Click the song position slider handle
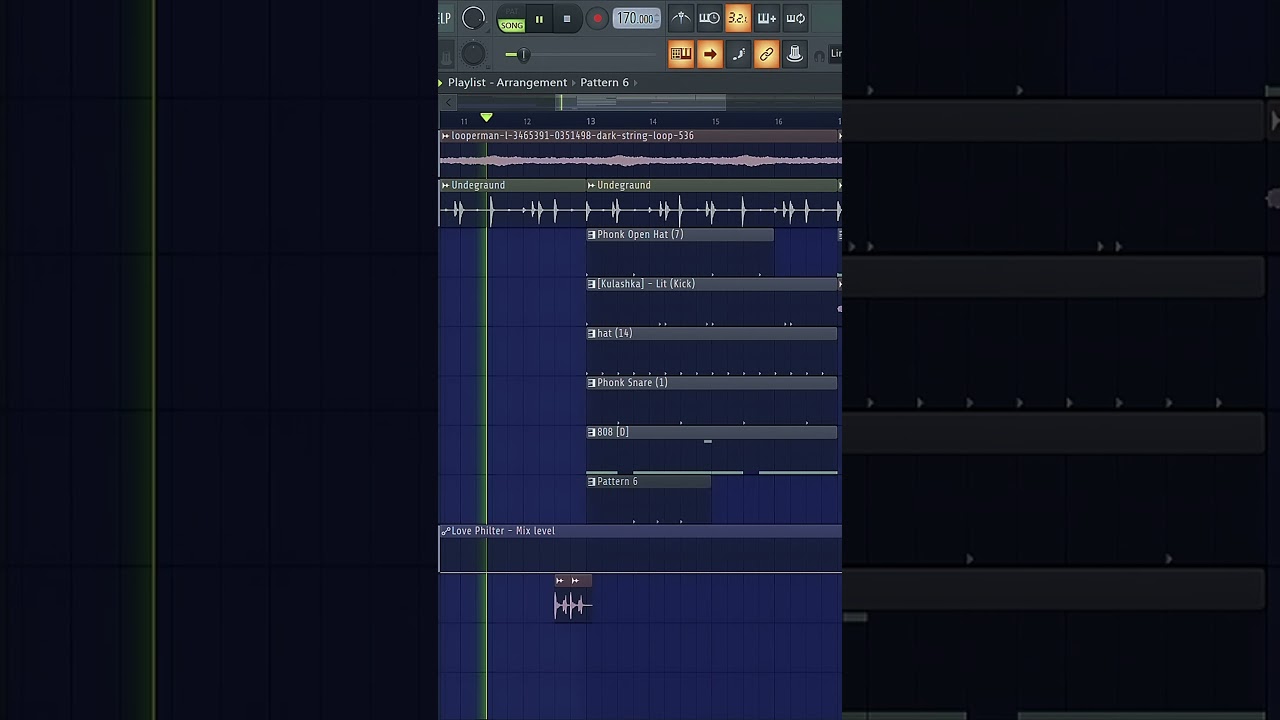 coord(522,54)
